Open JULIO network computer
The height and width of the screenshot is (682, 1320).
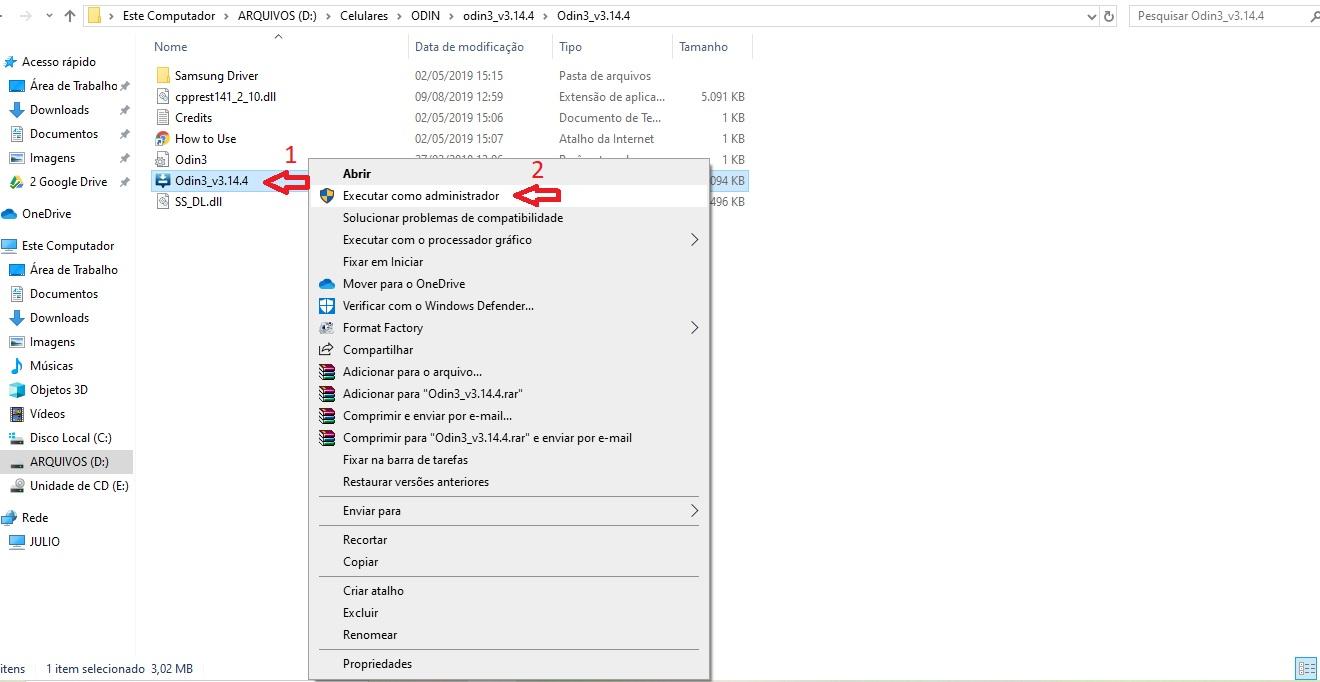pyautogui.click(x=44, y=542)
